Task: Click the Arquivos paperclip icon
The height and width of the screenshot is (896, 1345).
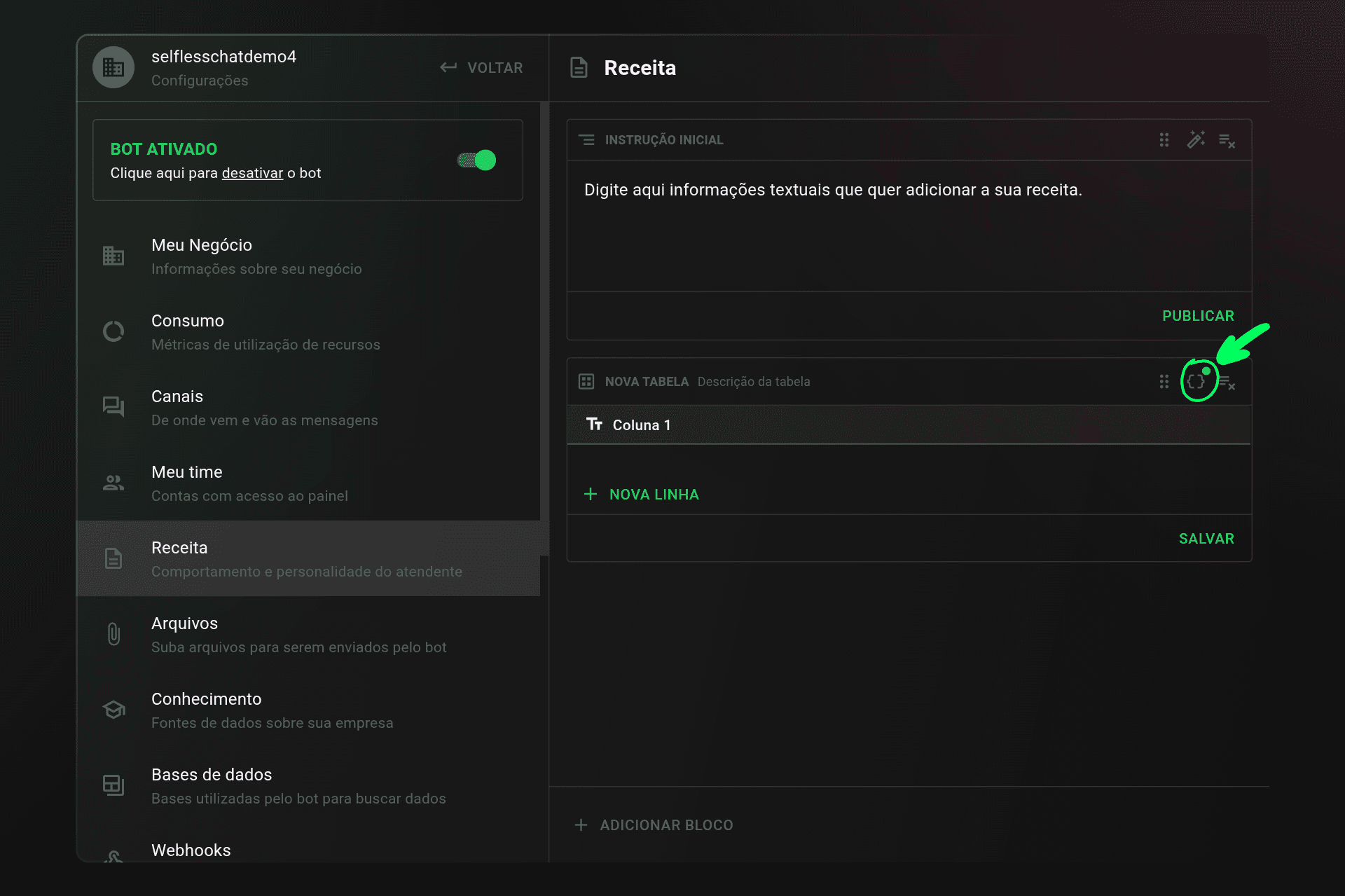Action: 113,634
